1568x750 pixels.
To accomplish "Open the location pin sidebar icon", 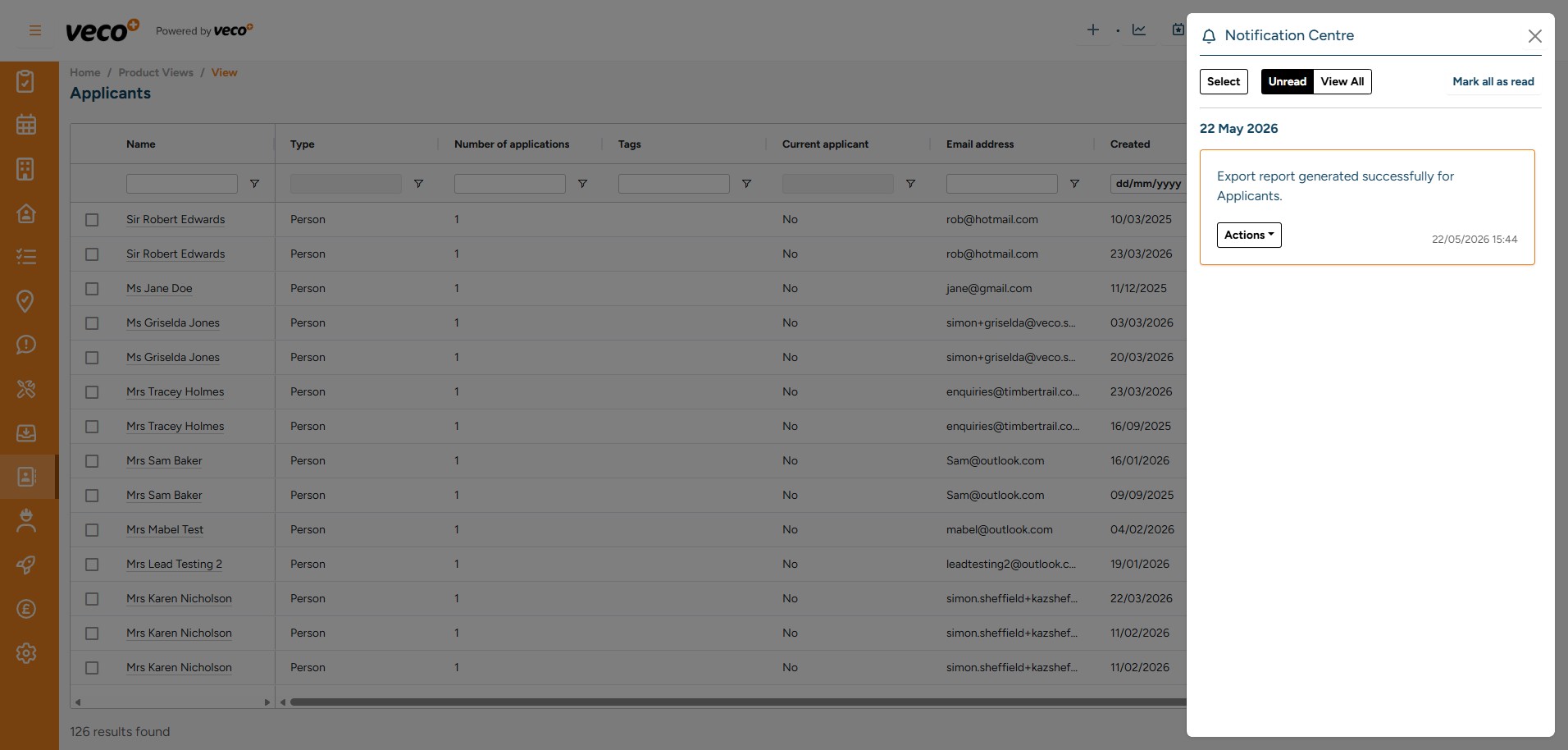I will coord(26,300).
